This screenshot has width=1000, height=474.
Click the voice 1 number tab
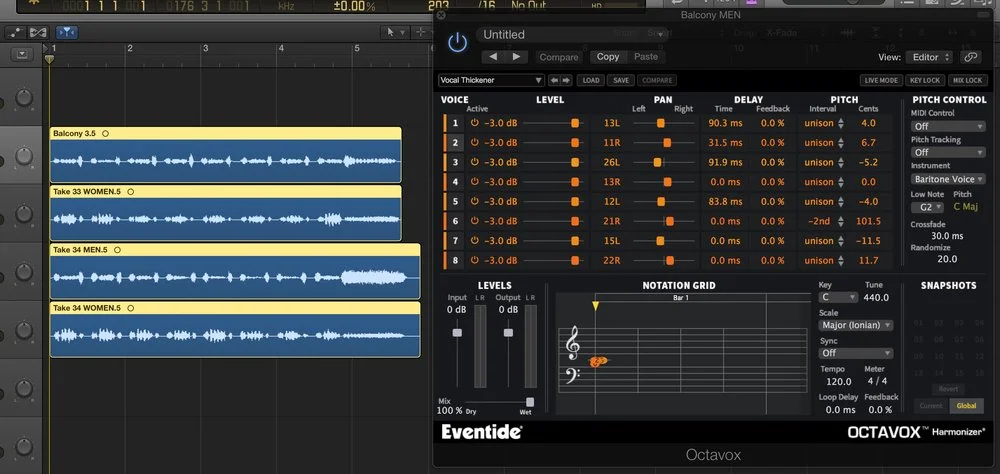(x=454, y=123)
